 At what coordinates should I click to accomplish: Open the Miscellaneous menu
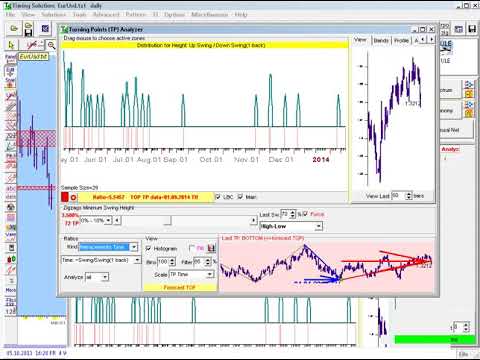[210, 15]
